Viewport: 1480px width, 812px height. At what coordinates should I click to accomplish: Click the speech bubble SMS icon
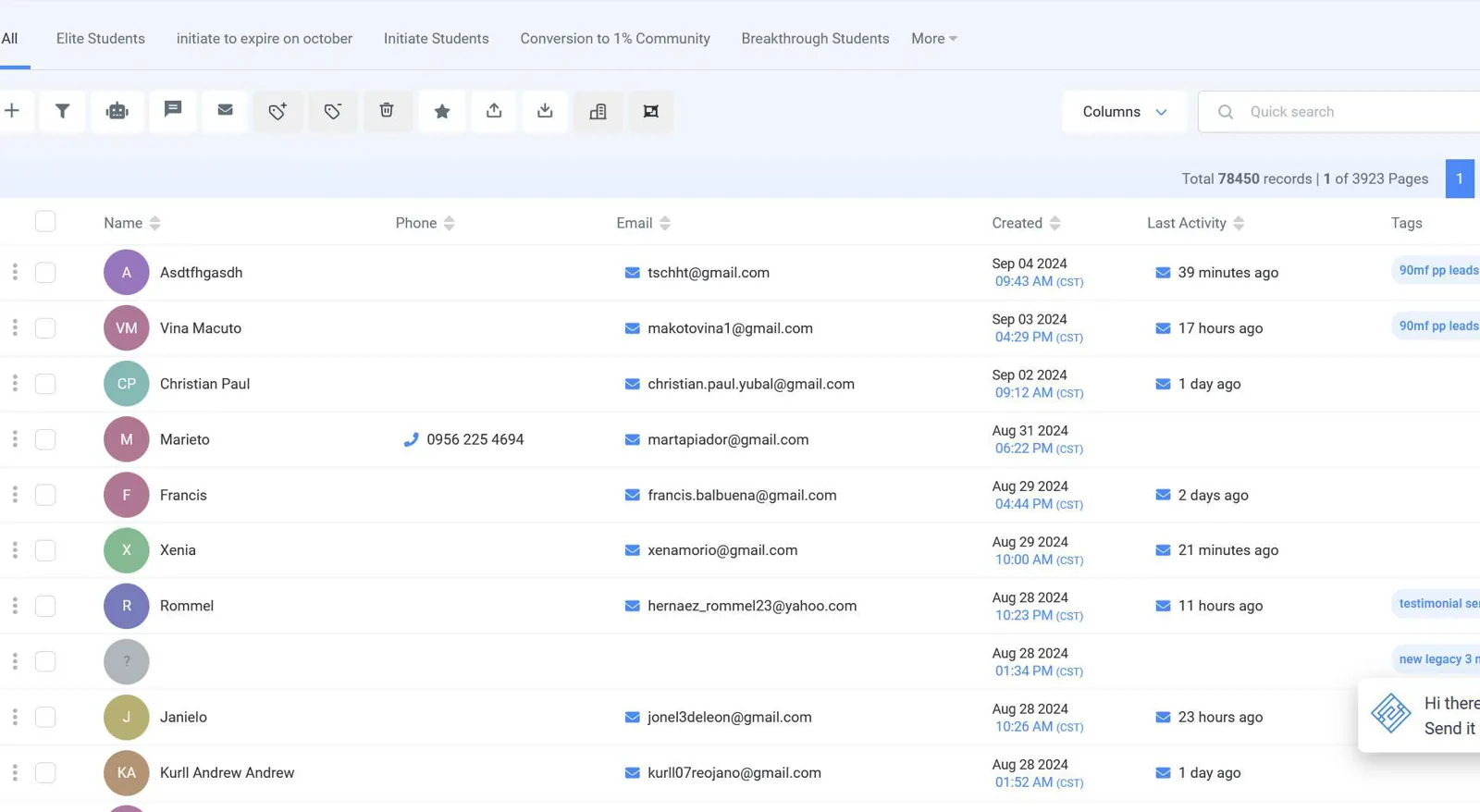[x=173, y=110]
